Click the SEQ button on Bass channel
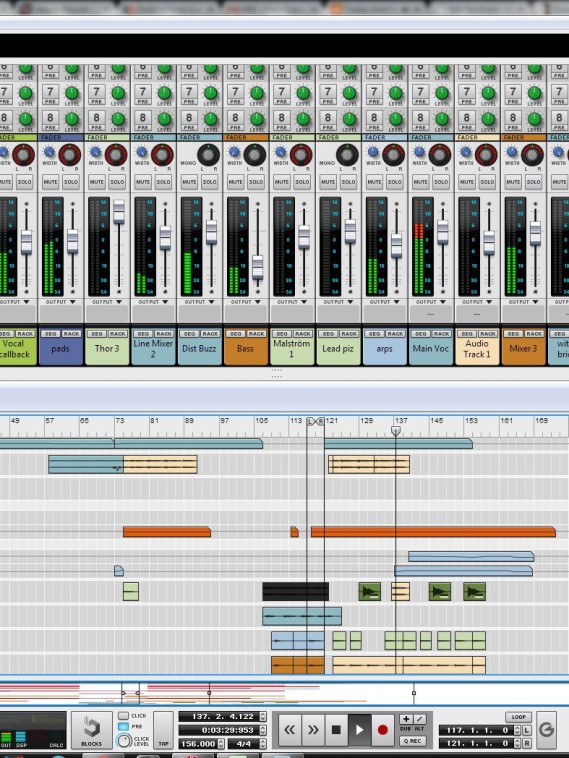Image resolution: width=569 pixels, height=758 pixels. (235, 334)
